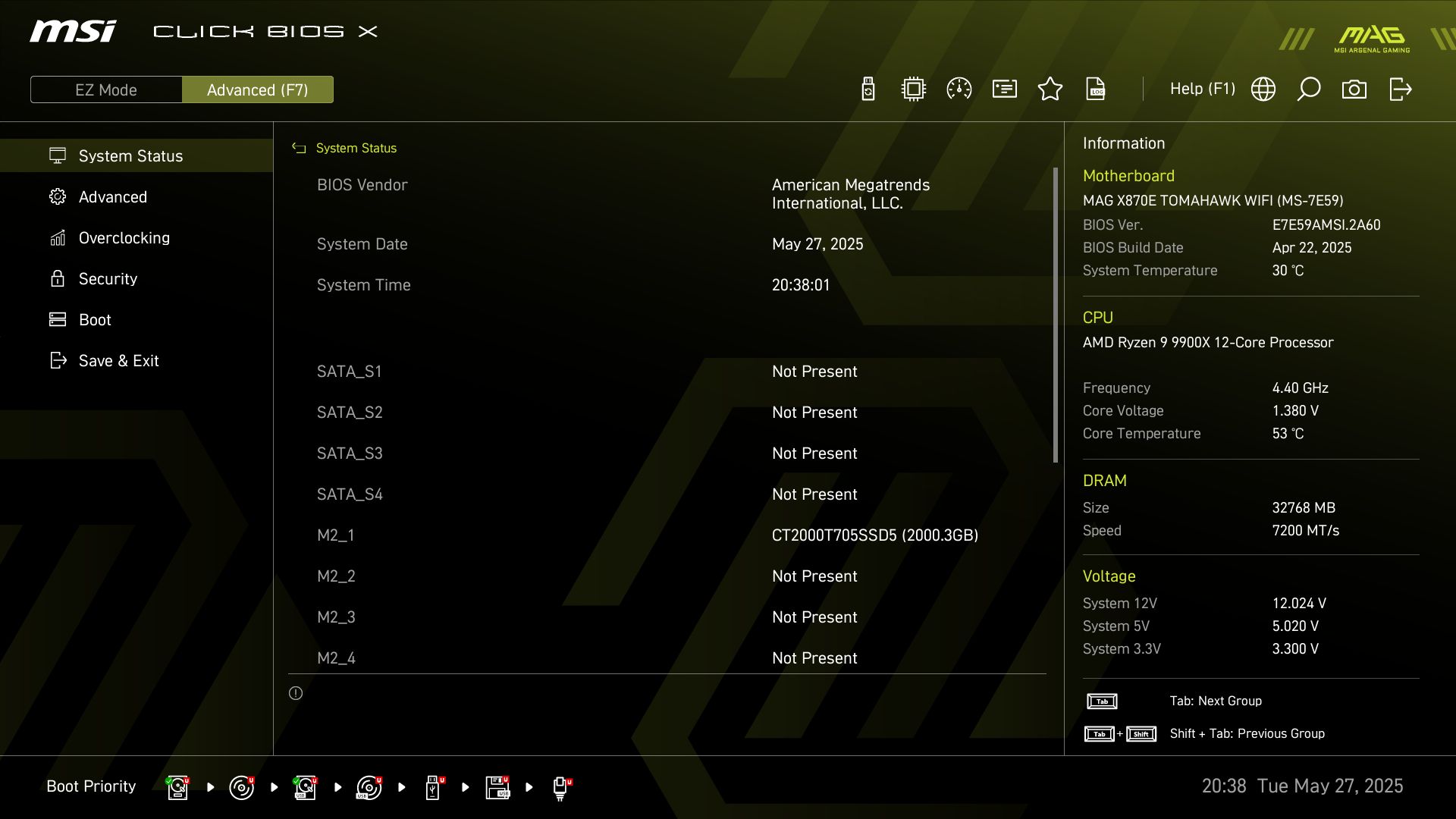Viewport: 1456px width, 819px height.
Task: Select Advanced (F7) mode
Action: coord(258,89)
